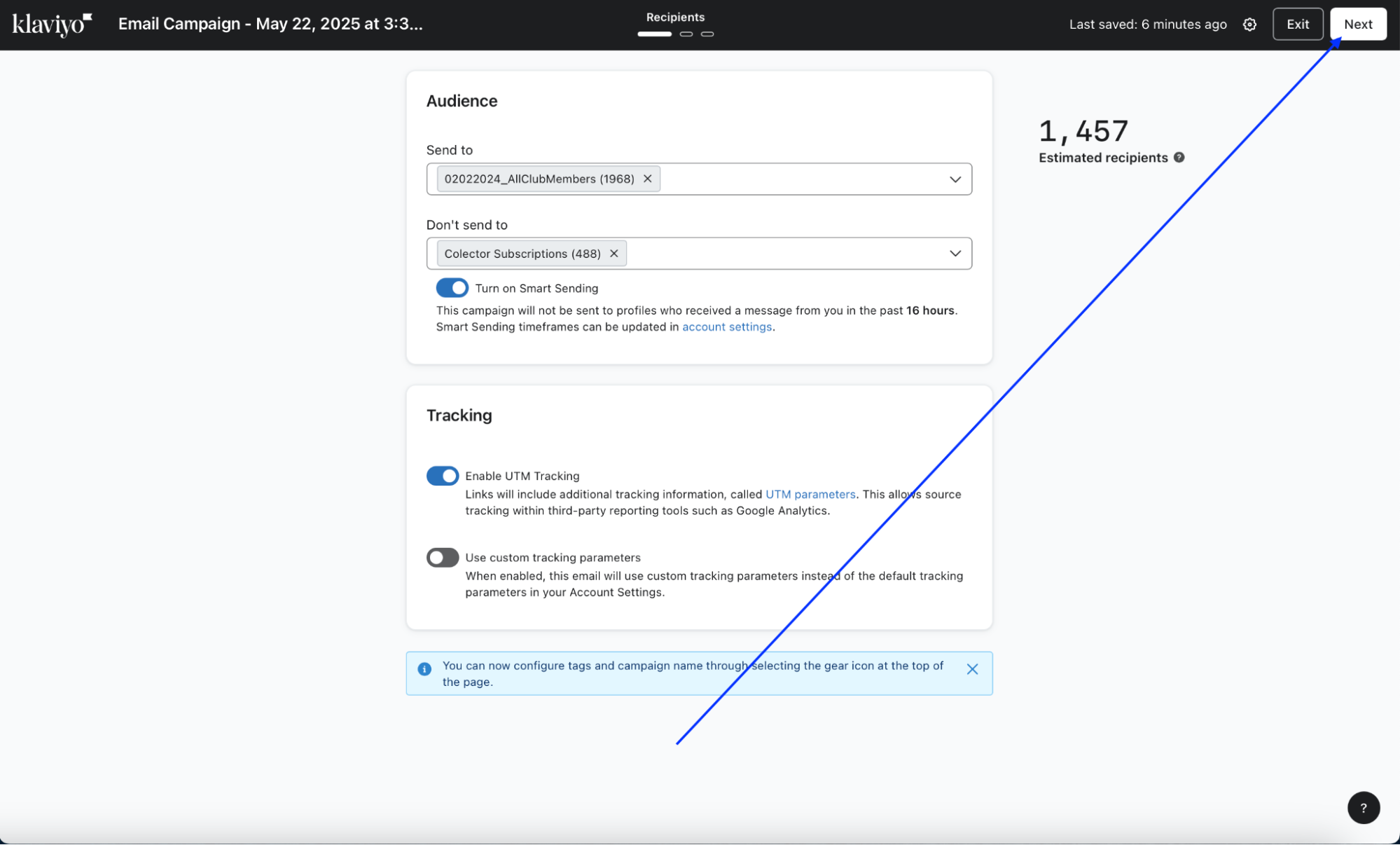Open the account settings link
The width and height of the screenshot is (1400, 845).
click(x=726, y=327)
